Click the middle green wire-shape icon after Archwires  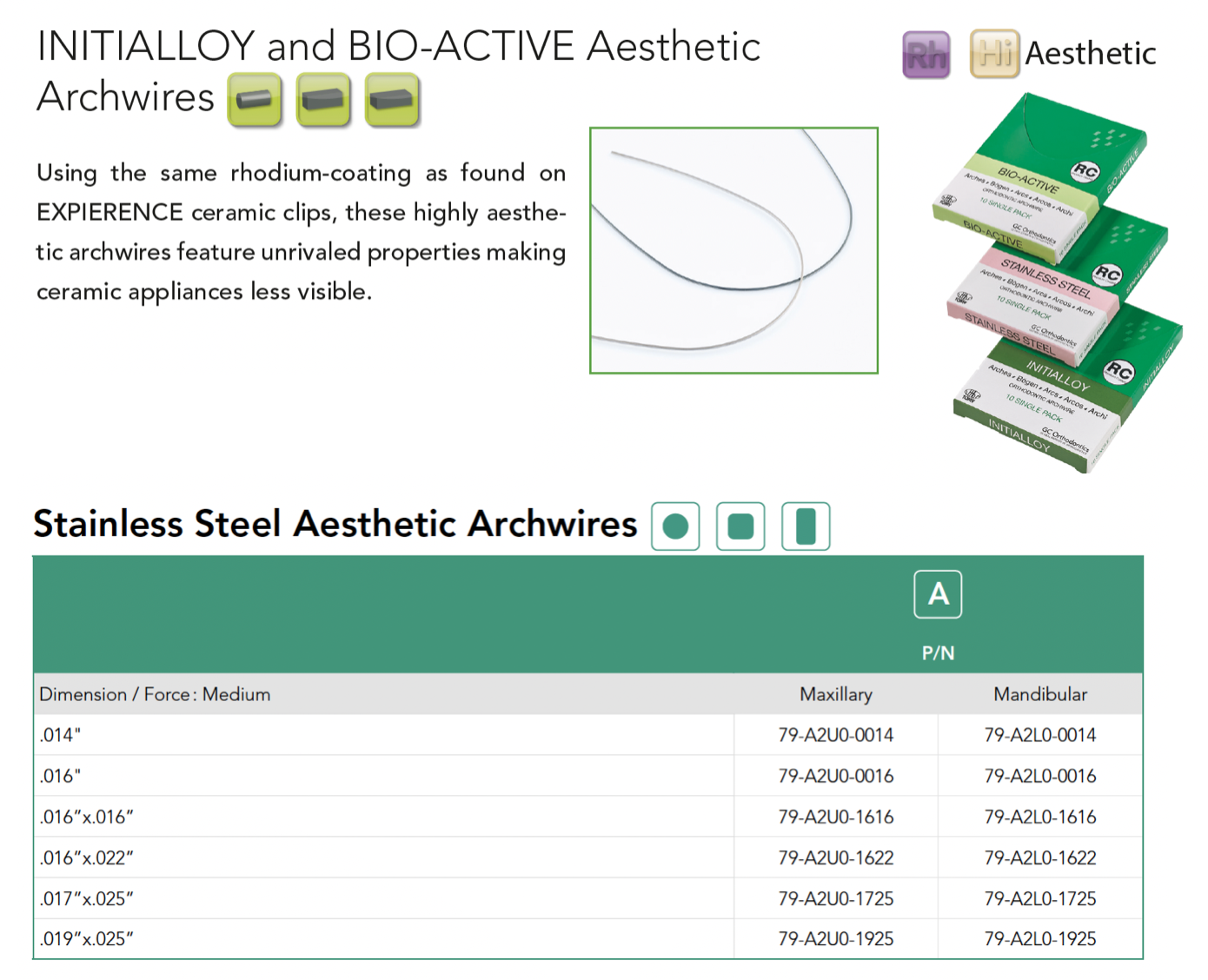[323, 100]
